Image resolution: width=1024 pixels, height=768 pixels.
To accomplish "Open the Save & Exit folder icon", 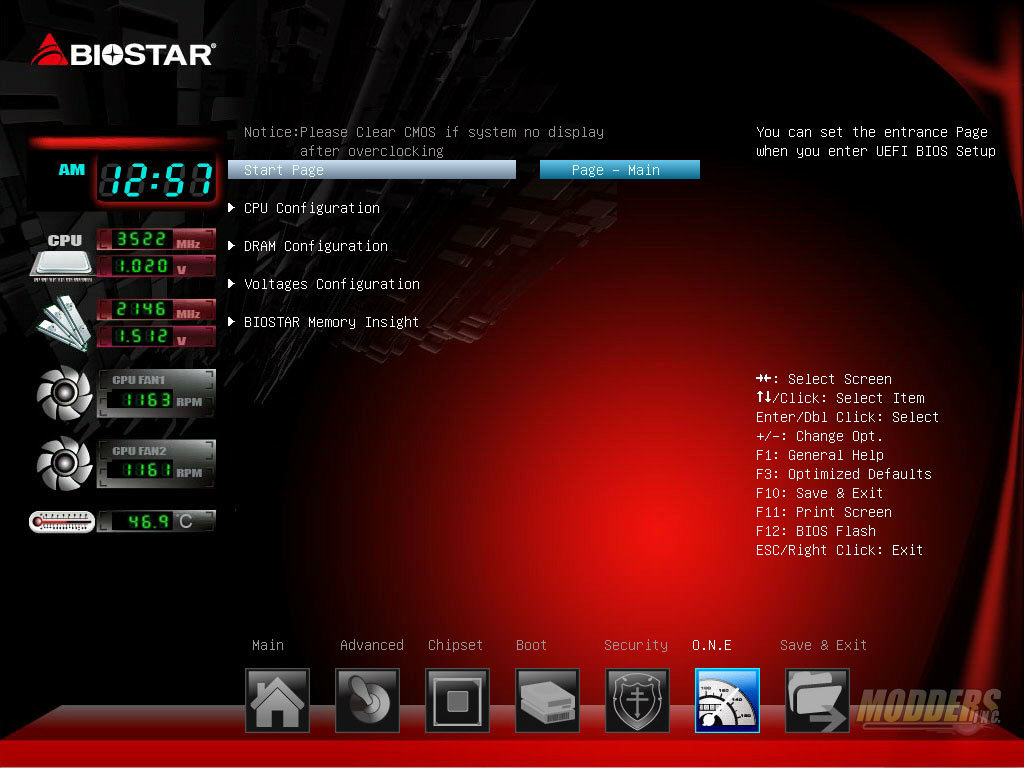I will (x=818, y=700).
